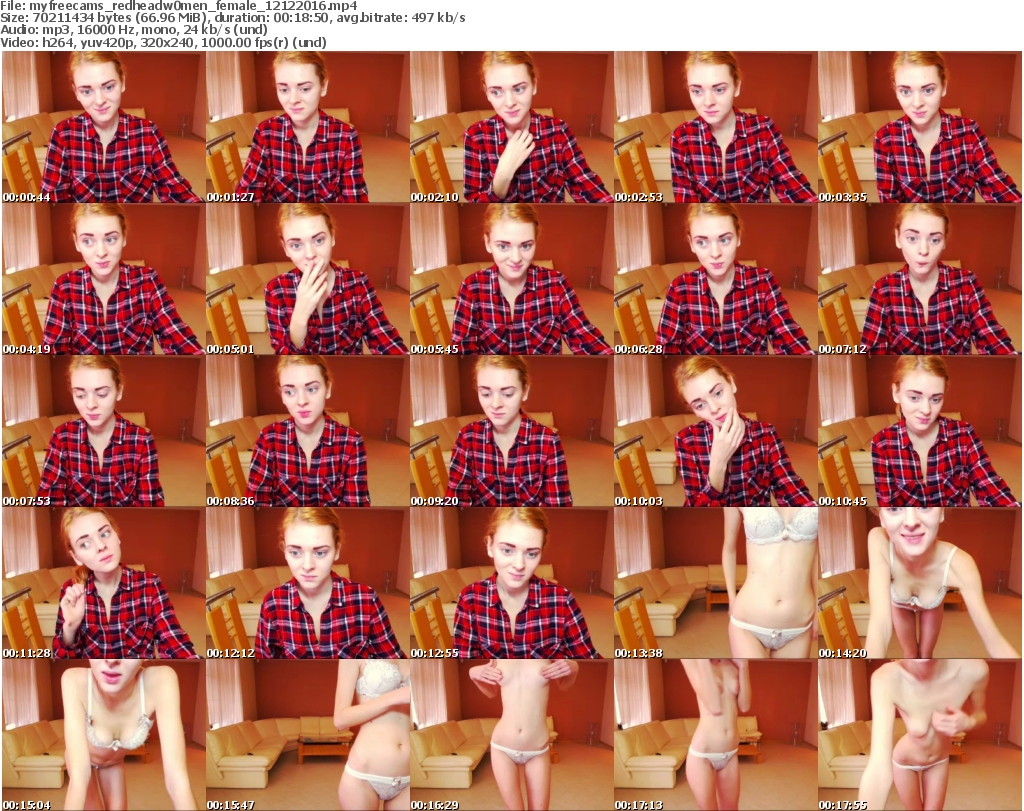Choose the frame labeled 00:02:53
The image size is (1024, 811).
(x=715, y=127)
